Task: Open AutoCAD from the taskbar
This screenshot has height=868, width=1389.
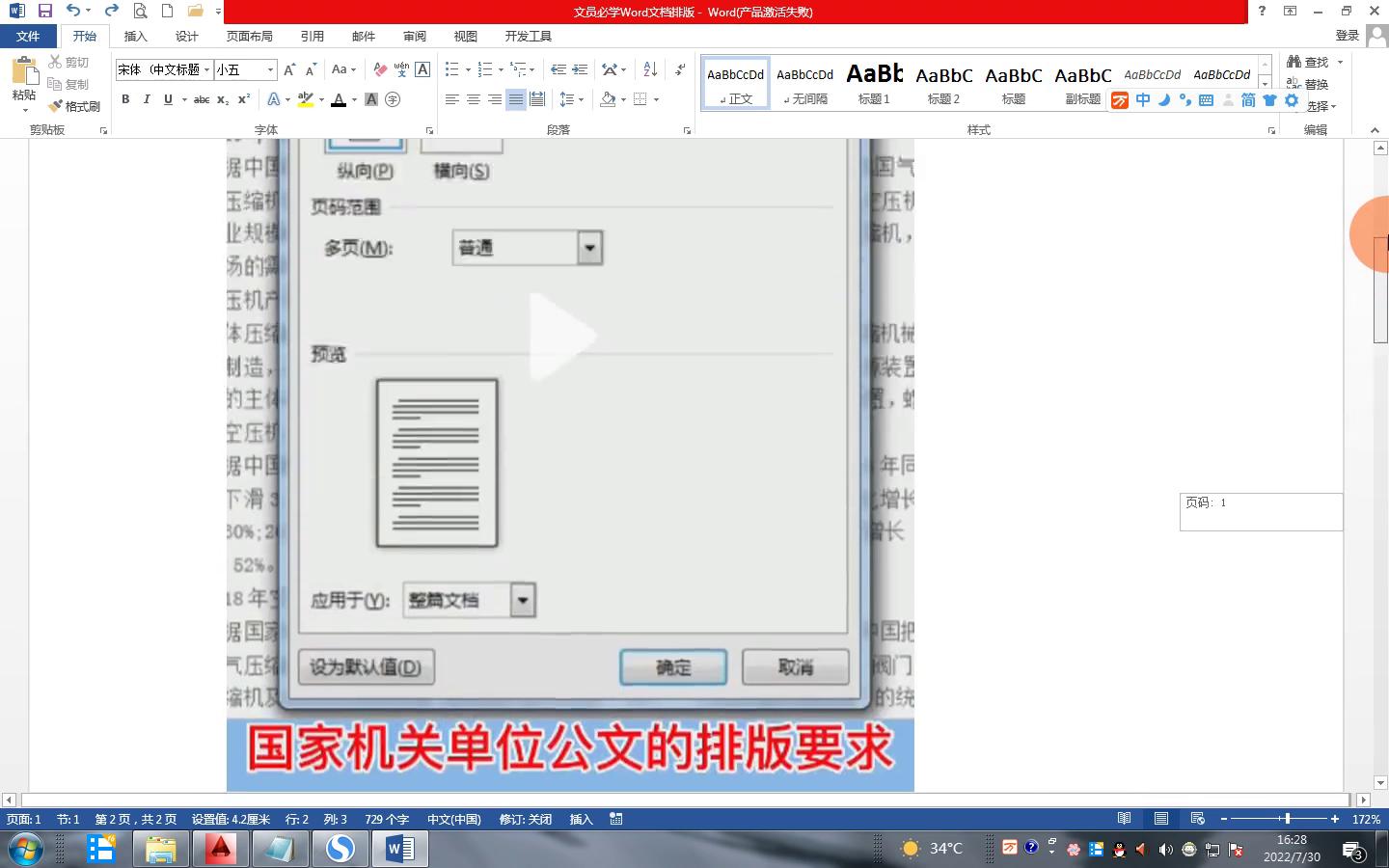Action: point(221,849)
